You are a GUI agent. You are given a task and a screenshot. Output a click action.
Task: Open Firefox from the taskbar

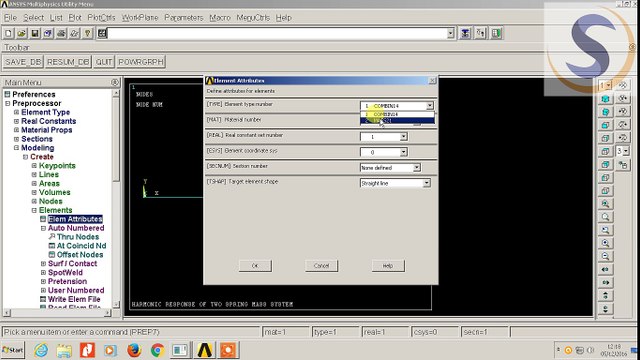pyautogui.click(x=134, y=350)
